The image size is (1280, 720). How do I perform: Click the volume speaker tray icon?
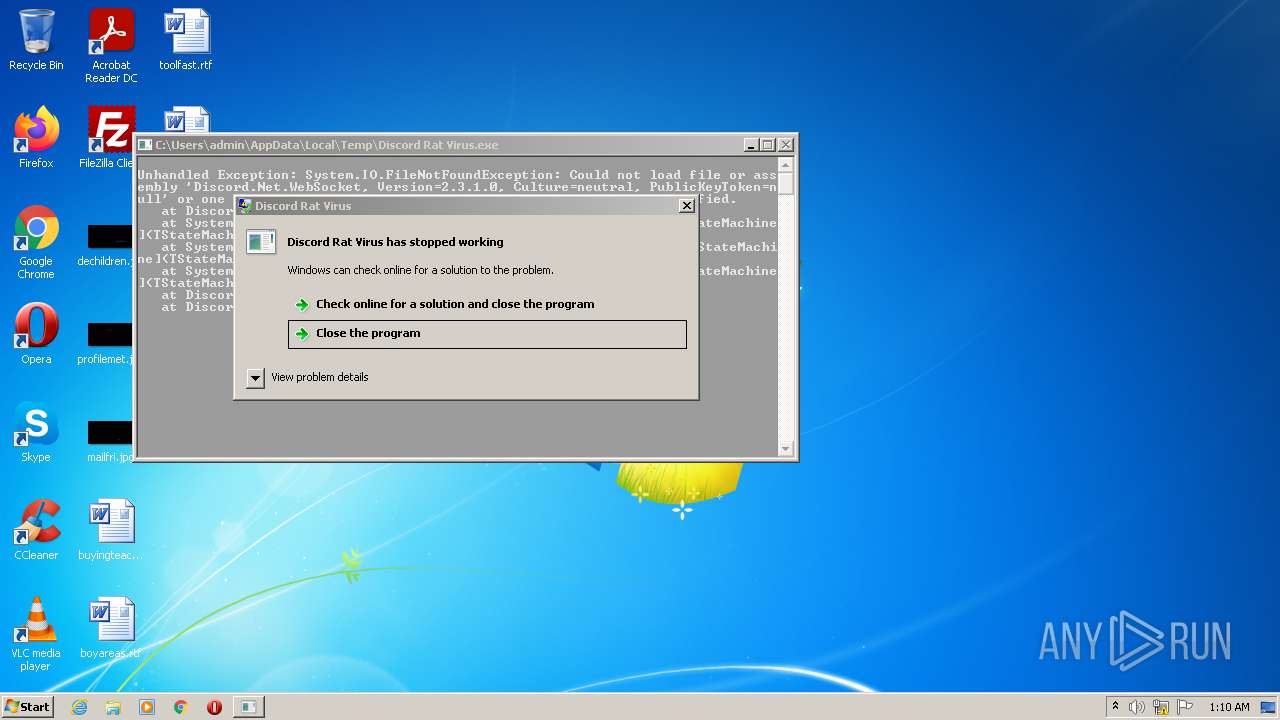[x=1137, y=707]
